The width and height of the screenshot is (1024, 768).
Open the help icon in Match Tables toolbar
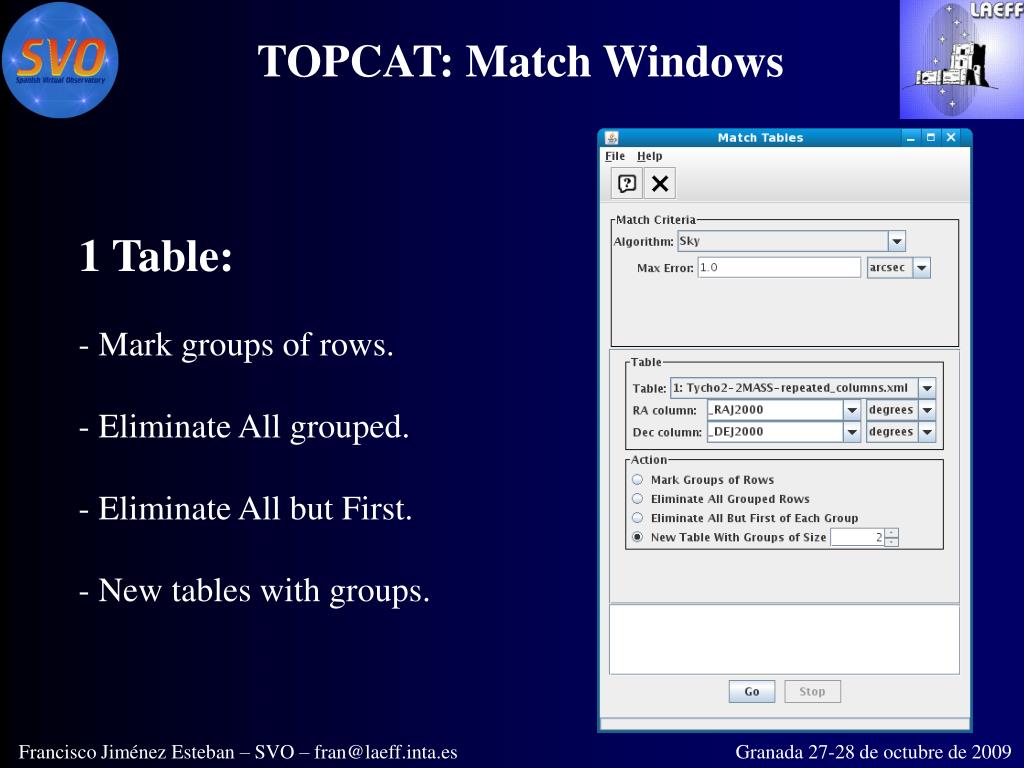tap(627, 184)
